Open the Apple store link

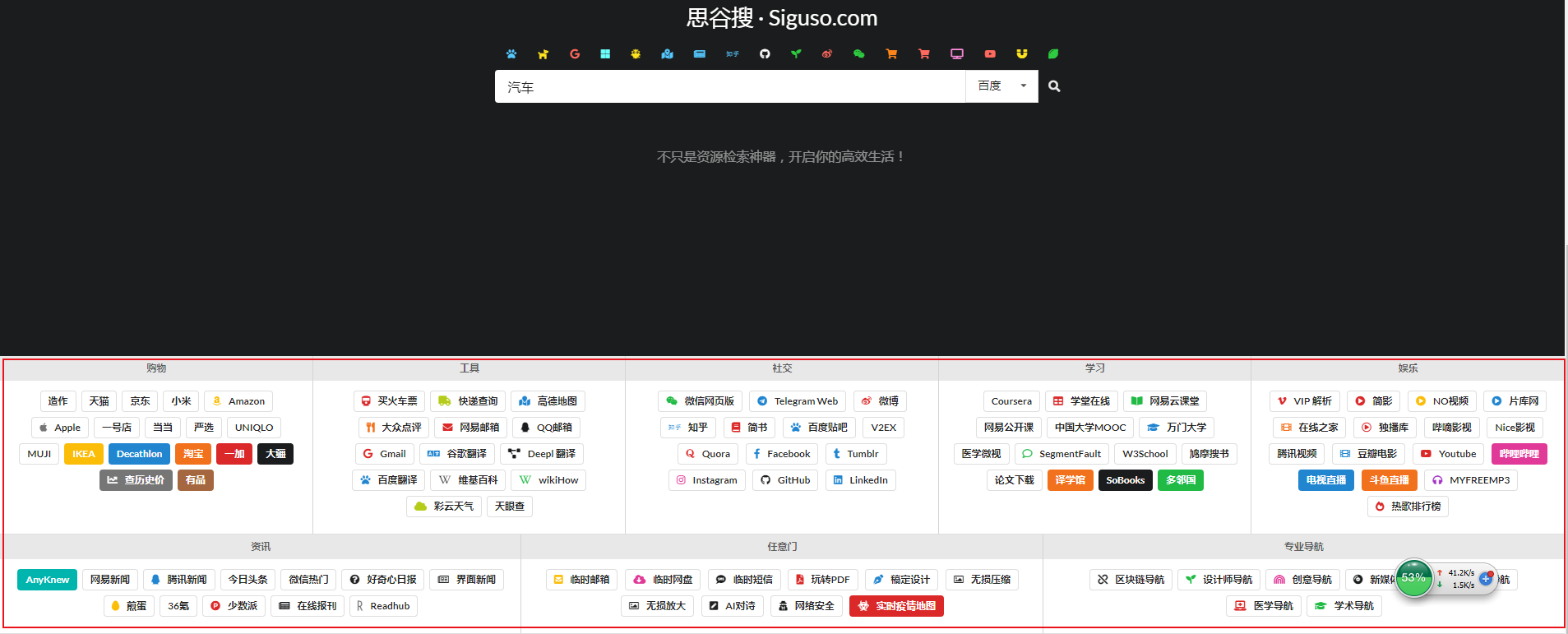point(60,428)
